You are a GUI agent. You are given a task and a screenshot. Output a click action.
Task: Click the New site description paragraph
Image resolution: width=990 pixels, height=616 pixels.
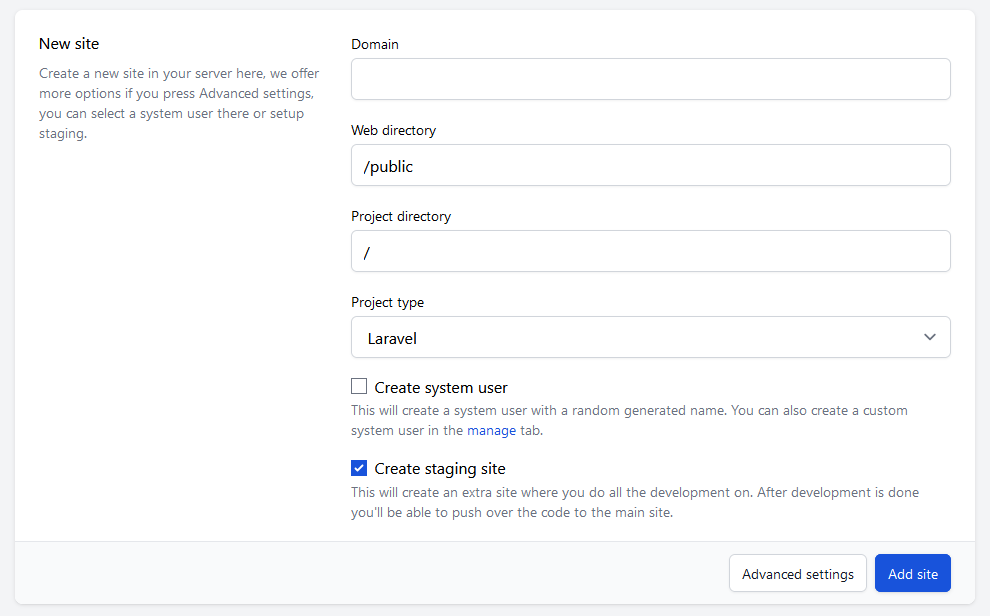click(177, 103)
